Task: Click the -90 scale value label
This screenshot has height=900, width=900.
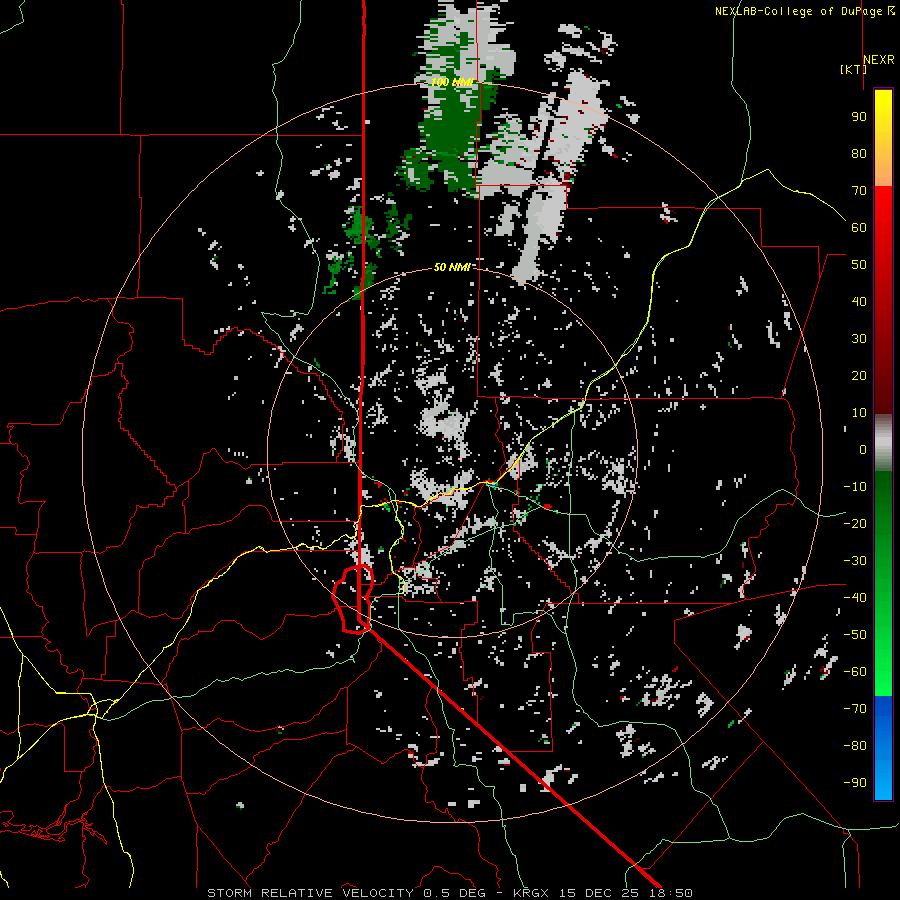Action: 855,783
